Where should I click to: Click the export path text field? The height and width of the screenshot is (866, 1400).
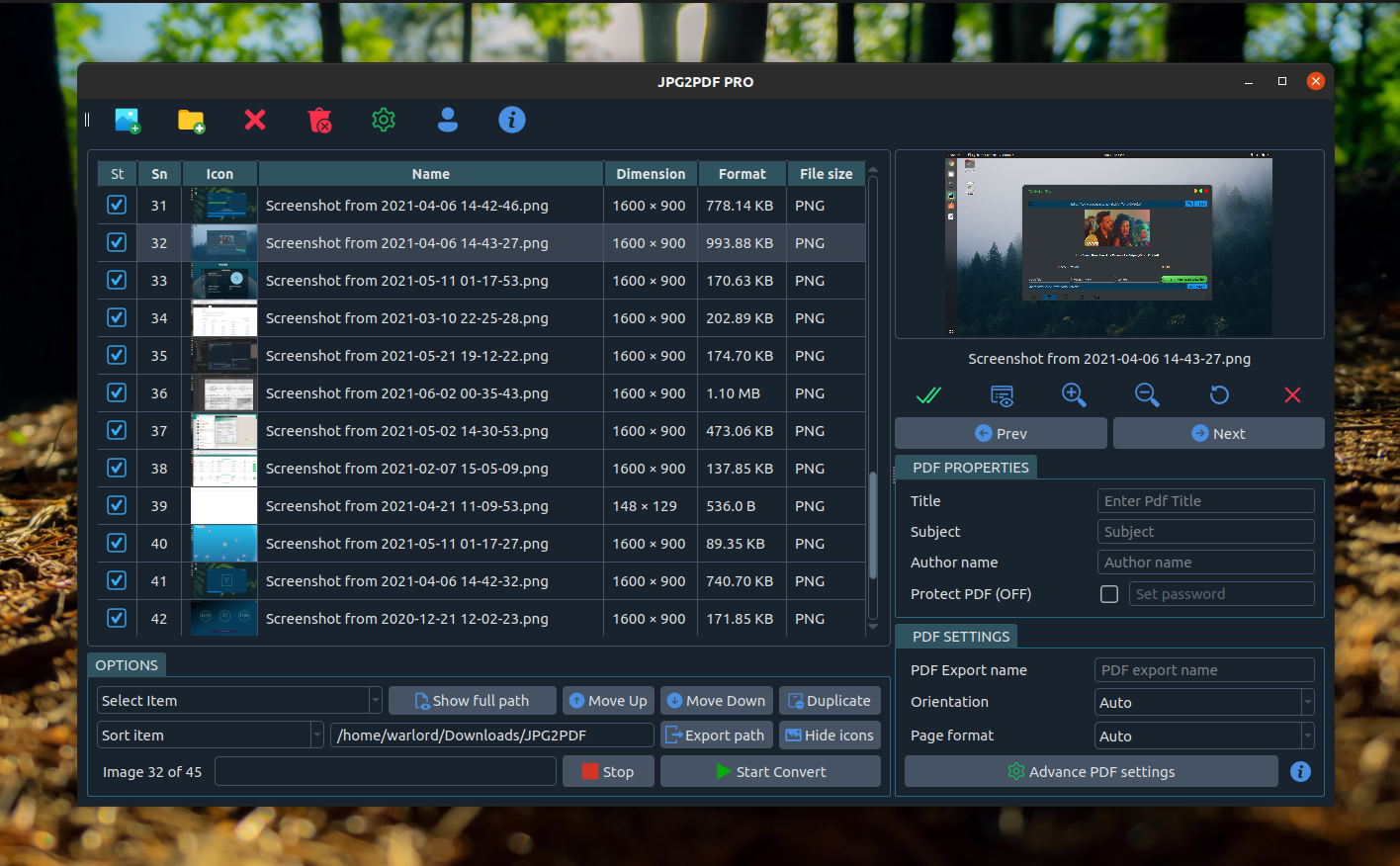(x=492, y=736)
